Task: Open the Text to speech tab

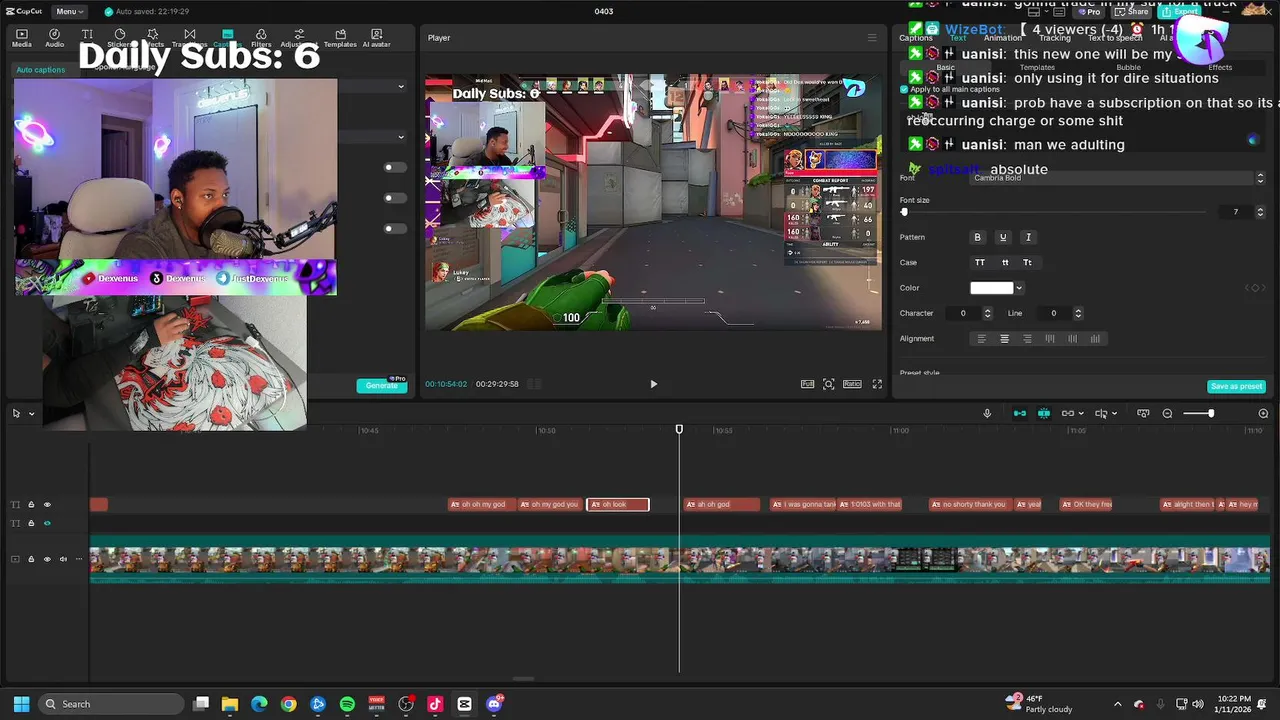Action: coord(1116,38)
